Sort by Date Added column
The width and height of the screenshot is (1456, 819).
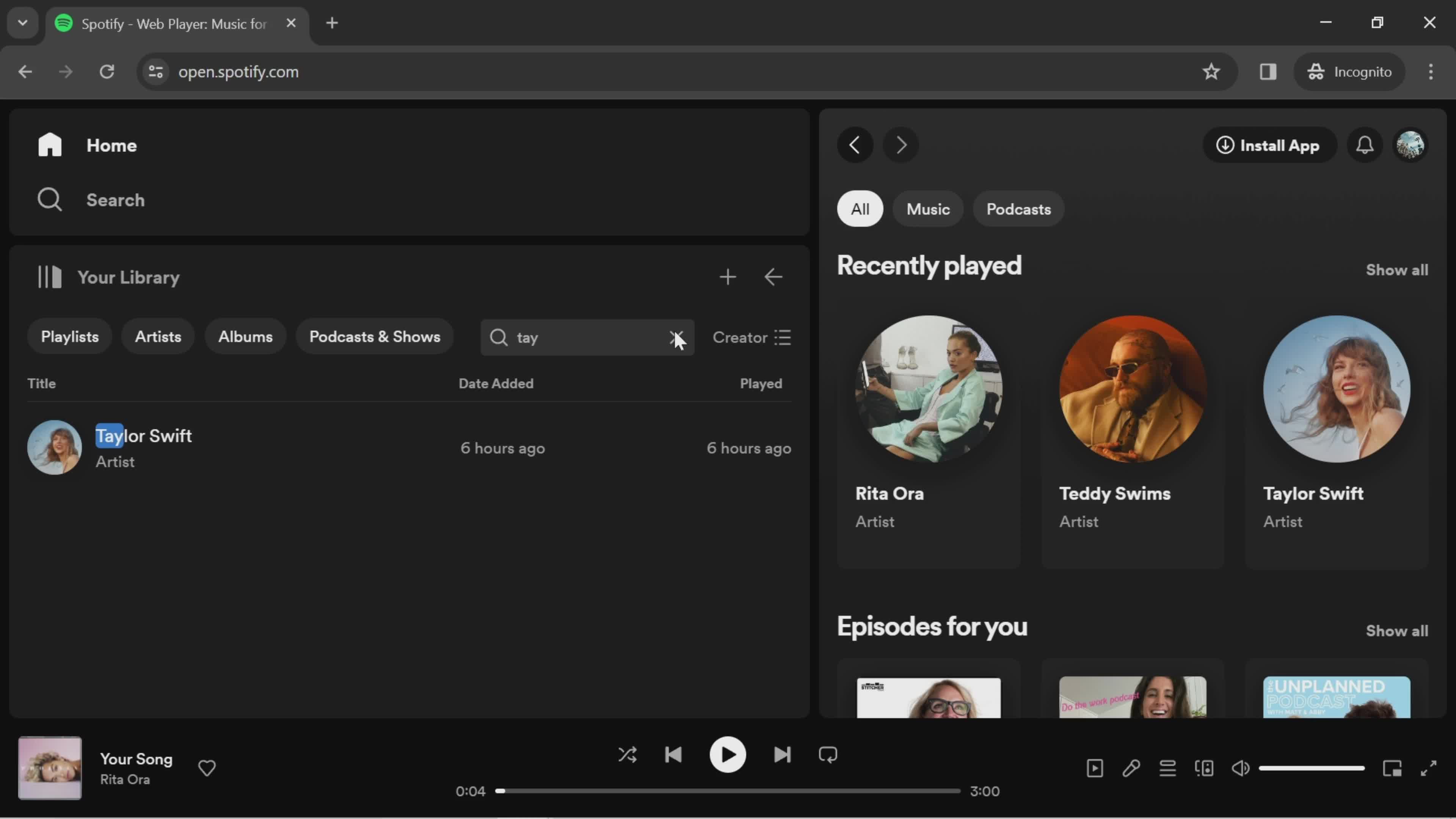[496, 384]
